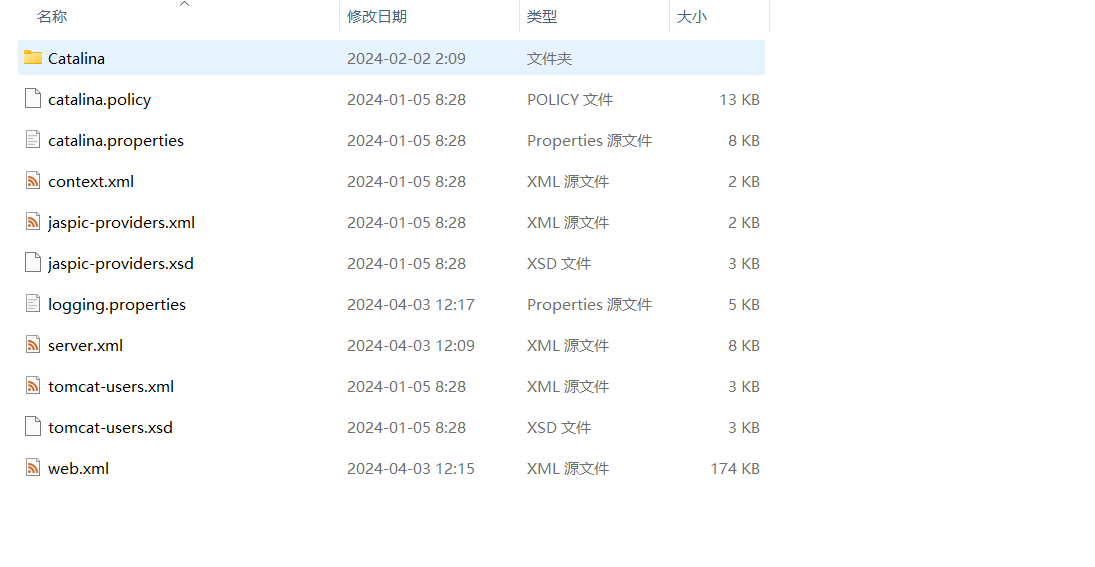The width and height of the screenshot is (1095, 567).
Task: Select the jaspic-providers.xsd file name
Action: click(121, 263)
